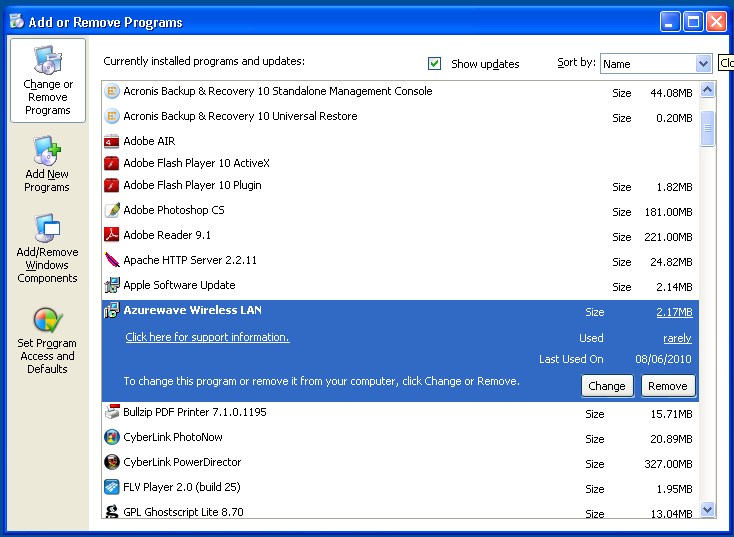Select the Adobe Reader 9.1 entry
Screen dimensions: 734x537
pos(400,235)
